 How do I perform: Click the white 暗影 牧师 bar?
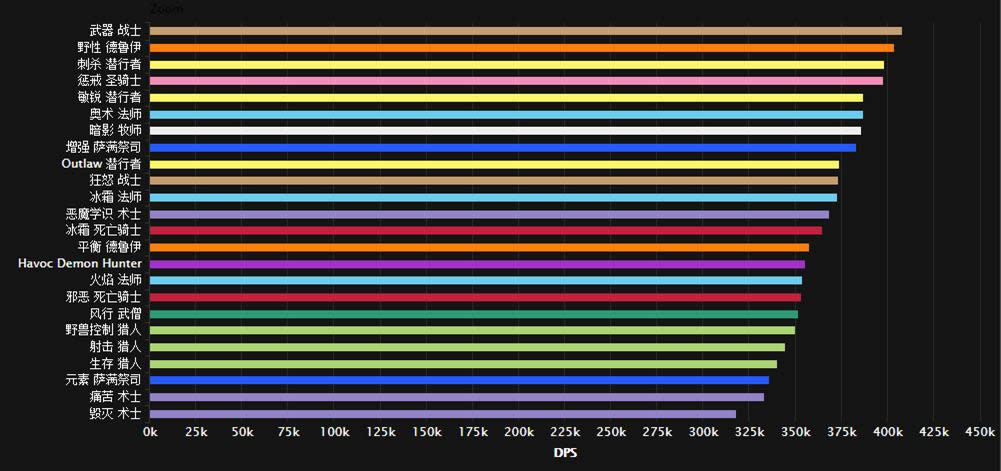(505, 131)
